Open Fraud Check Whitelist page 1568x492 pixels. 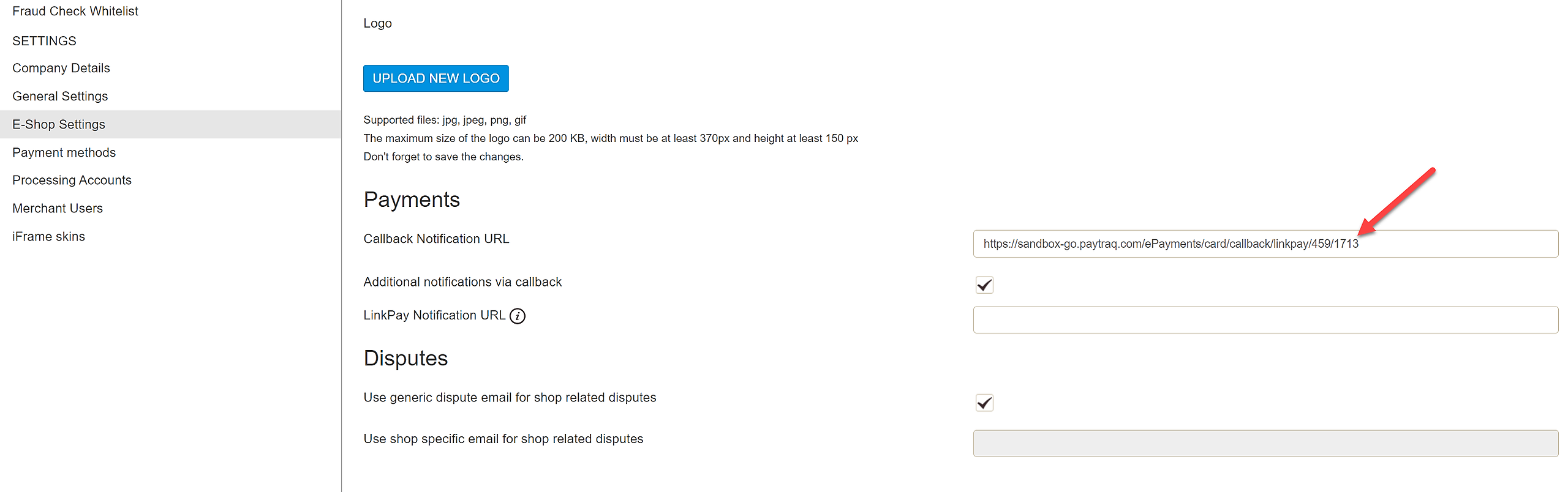click(x=75, y=11)
